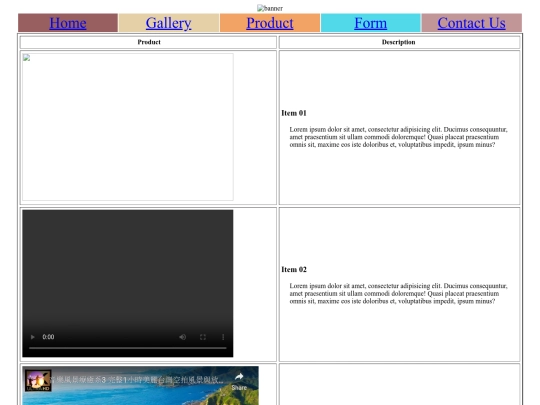
Task: Enter fullscreen on the Item 02 video
Action: point(203,337)
